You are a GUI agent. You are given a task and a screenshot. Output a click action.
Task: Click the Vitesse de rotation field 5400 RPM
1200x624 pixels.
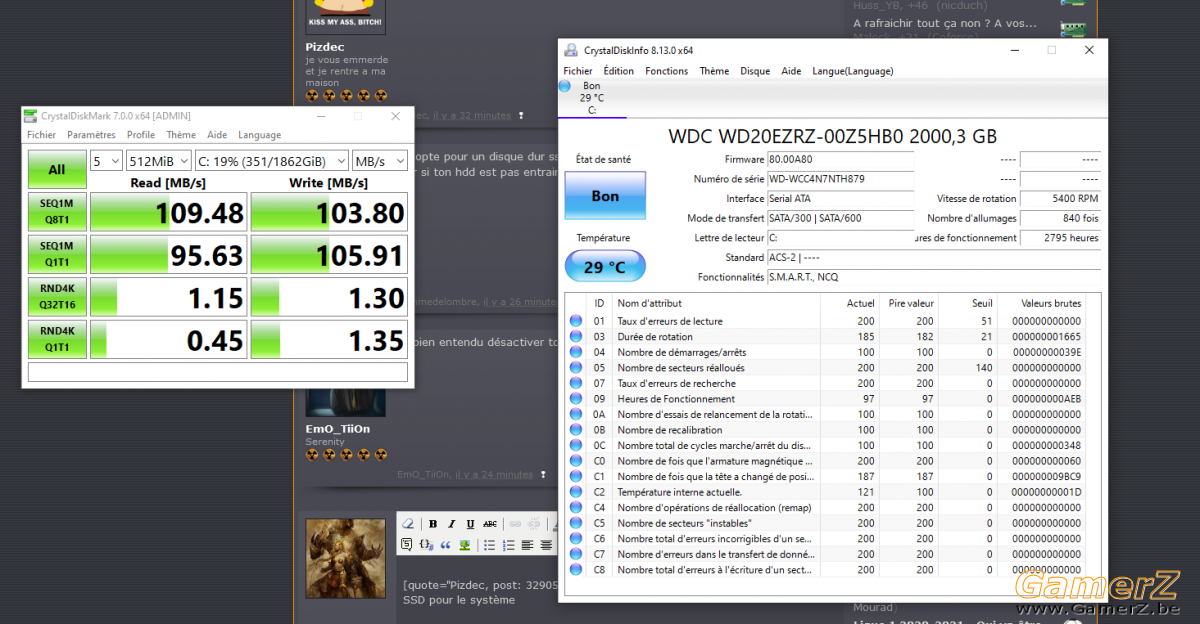pyautogui.click(x=1060, y=199)
